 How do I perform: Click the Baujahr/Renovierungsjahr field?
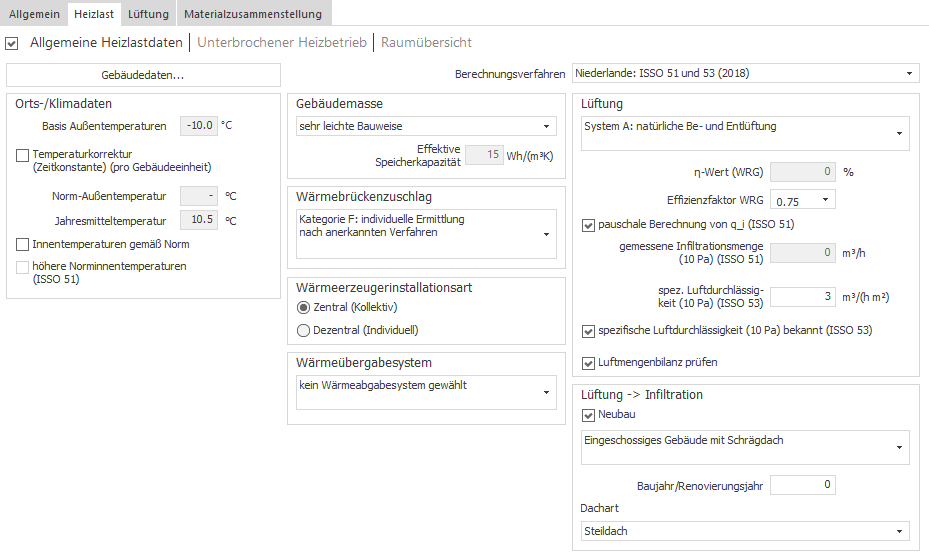point(803,485)
